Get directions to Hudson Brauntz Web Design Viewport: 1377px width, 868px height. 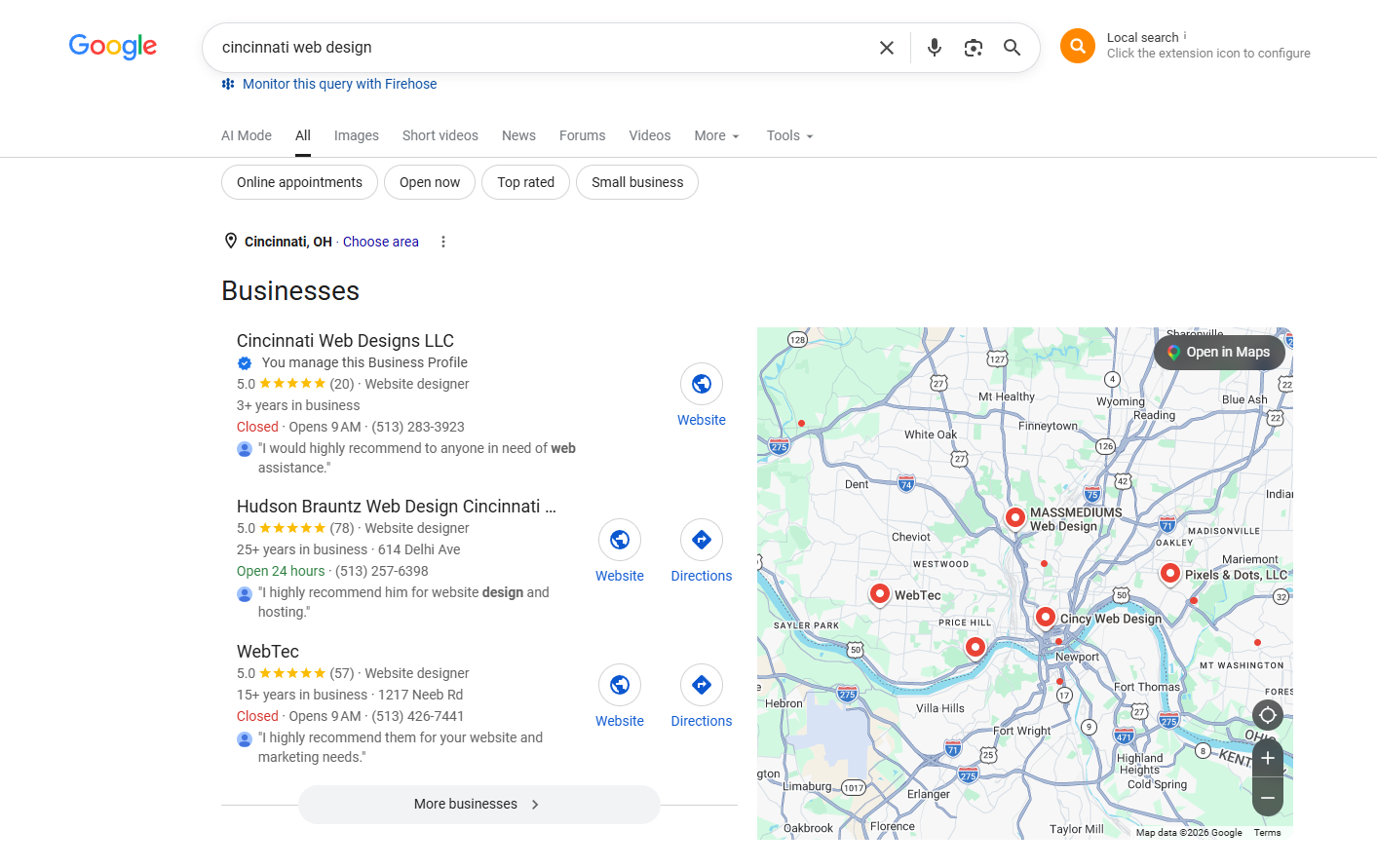tap(702, 540)
